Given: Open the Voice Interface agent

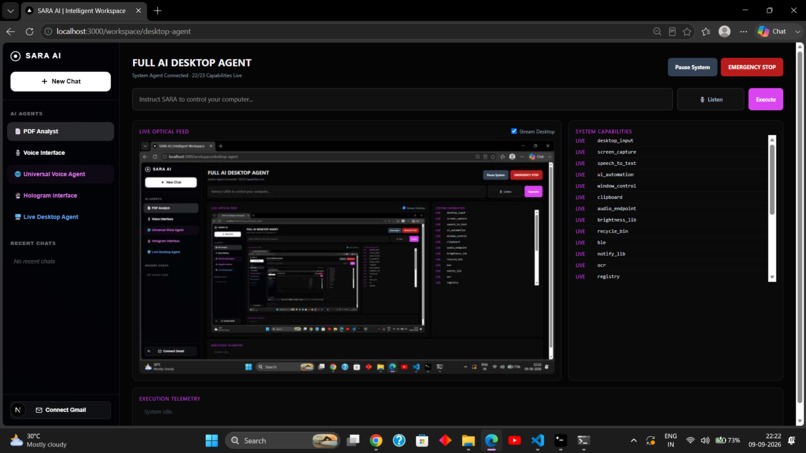Looking at the screenshot, I should [61, 153].
